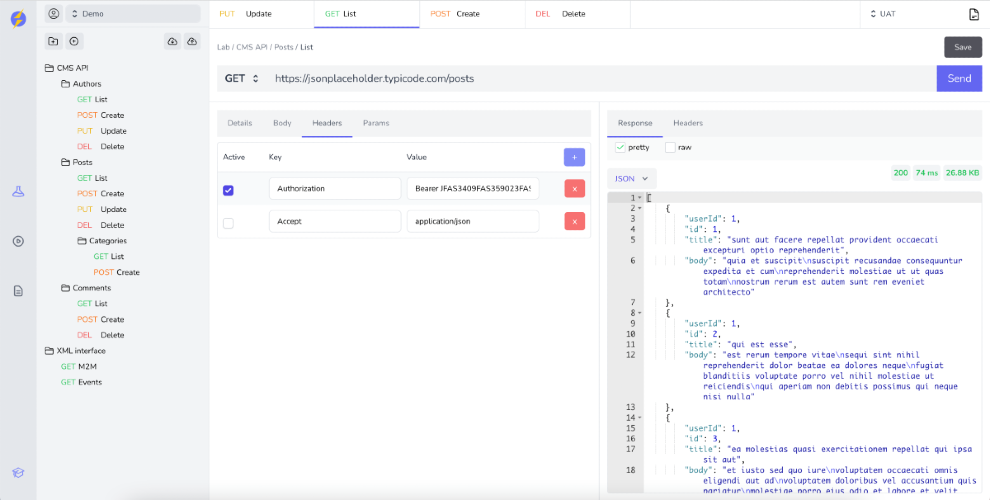Click the user account avatar icon
The width and height of the screenshot is (990, 500).
[53, 14]
